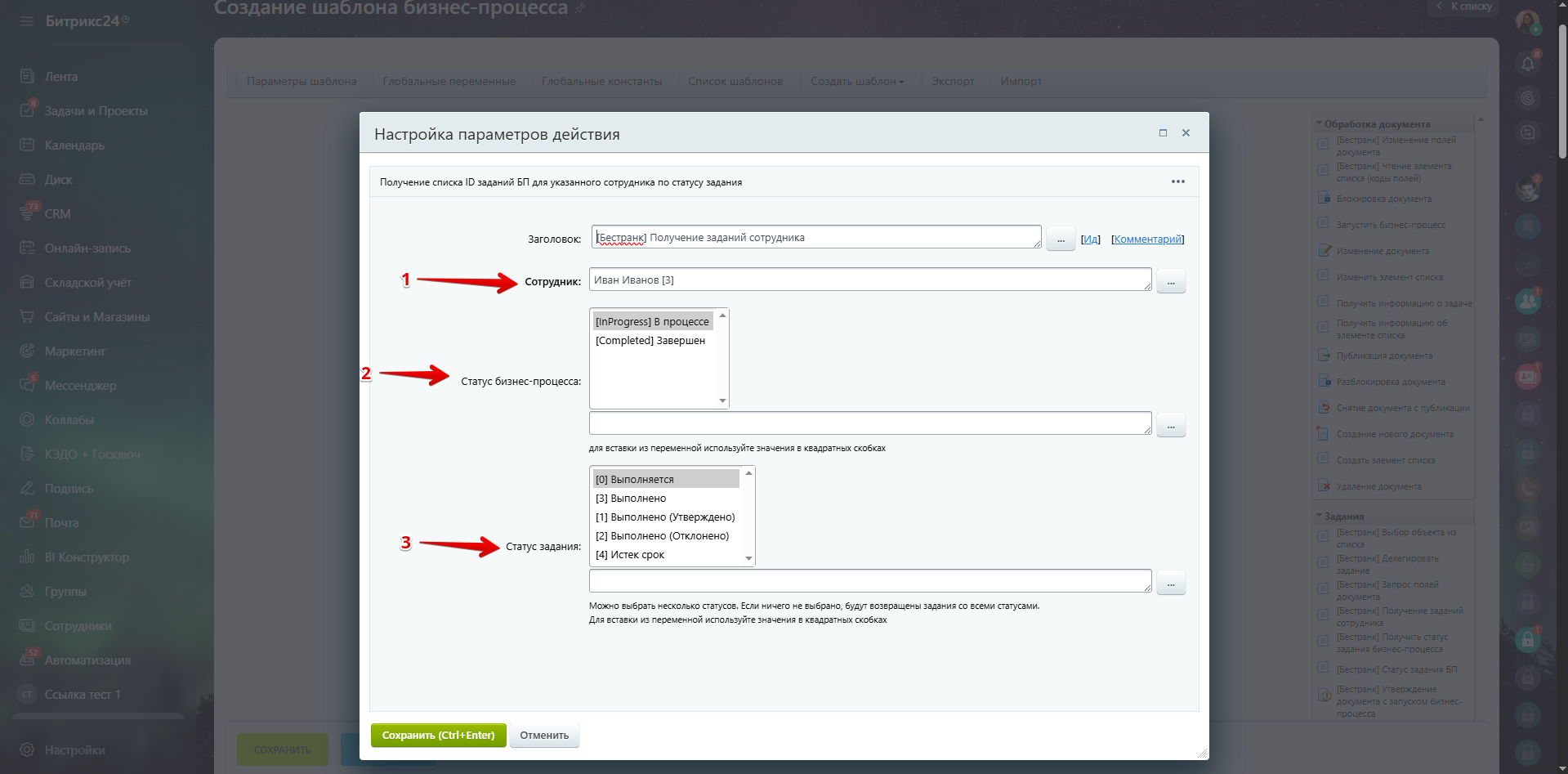Click the '...' picker button next to Сотрудник
1568x774 pixels.
pos(1171,281)
